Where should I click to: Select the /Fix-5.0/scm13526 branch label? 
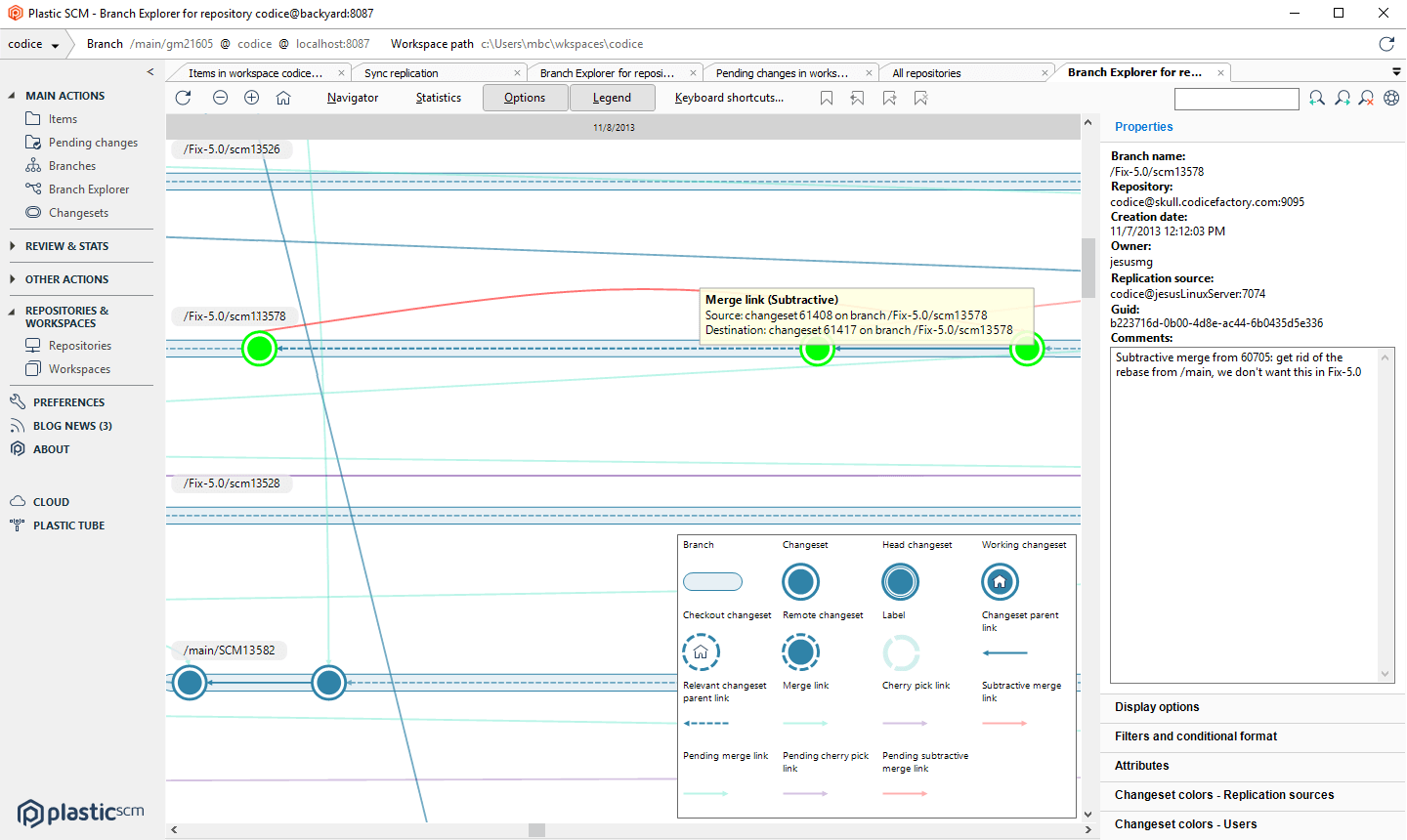tap(232, 149)
